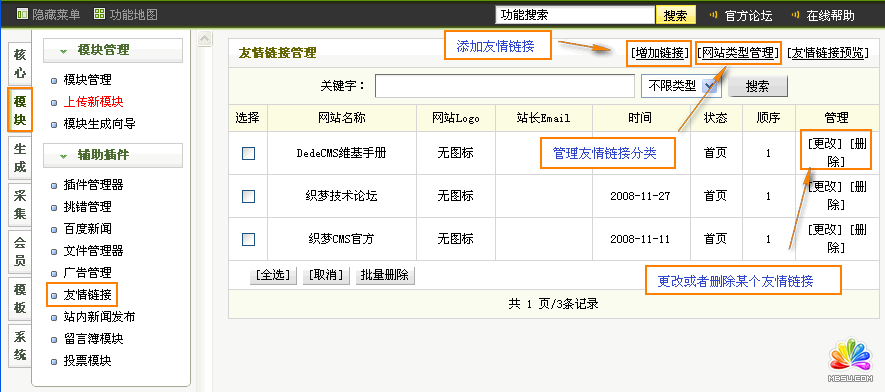Switch to the 生成 vertical tab

[x=20, y=158]
